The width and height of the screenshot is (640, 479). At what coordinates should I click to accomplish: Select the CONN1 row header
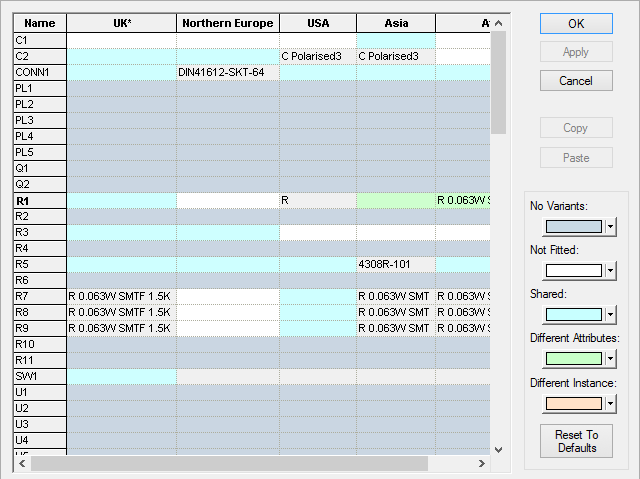[x=39, y=72]
